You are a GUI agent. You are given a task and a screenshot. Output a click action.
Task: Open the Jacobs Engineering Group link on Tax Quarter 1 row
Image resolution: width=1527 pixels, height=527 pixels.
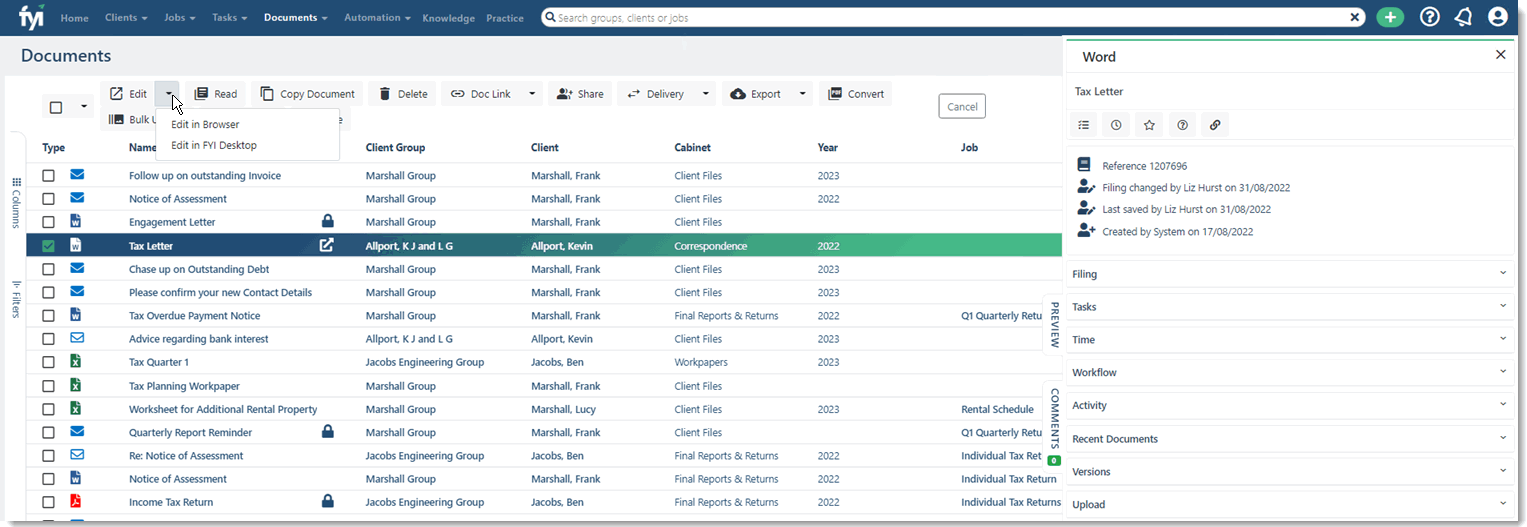(425, 362)
